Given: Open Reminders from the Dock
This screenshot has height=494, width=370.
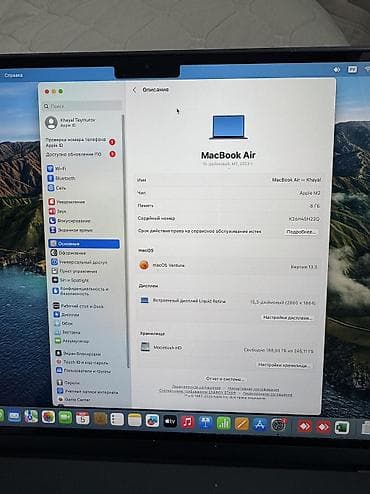Looking at the screenshot, I should (117, 420).
